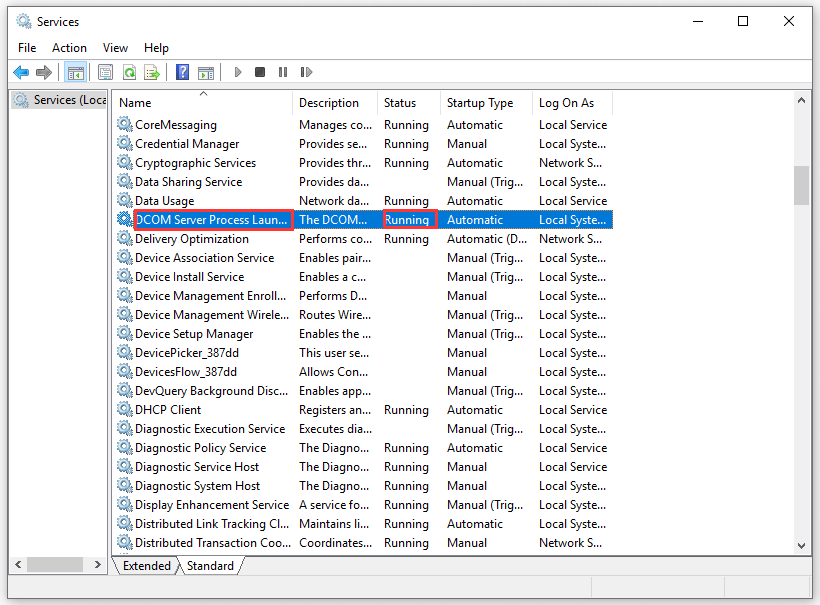The height and width of the screenshot is (605, 820).
Task: Toggle Show/Hide Console Tree icon
Action: tap(75, 72)
